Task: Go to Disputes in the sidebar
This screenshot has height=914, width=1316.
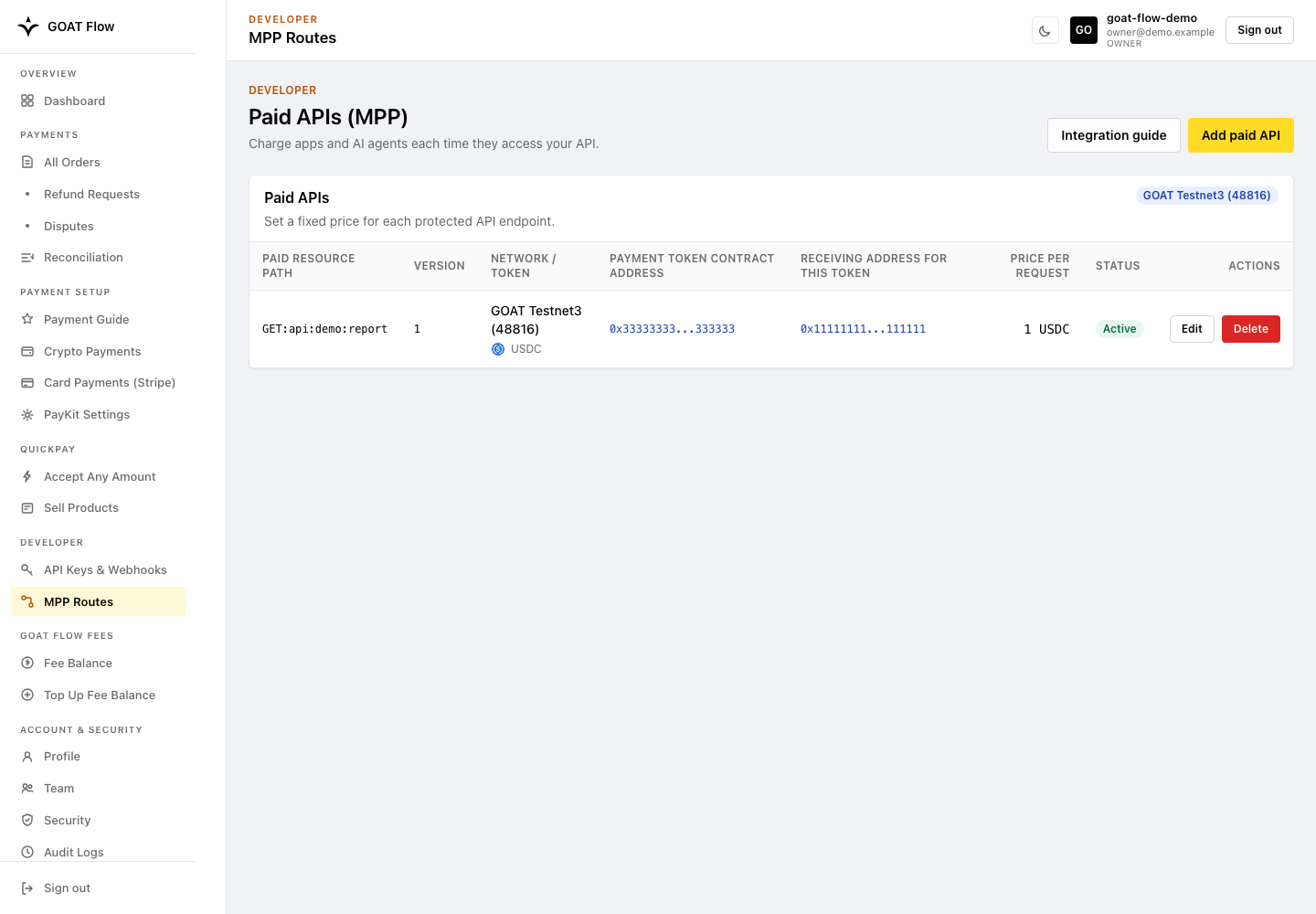Action: 99,226
